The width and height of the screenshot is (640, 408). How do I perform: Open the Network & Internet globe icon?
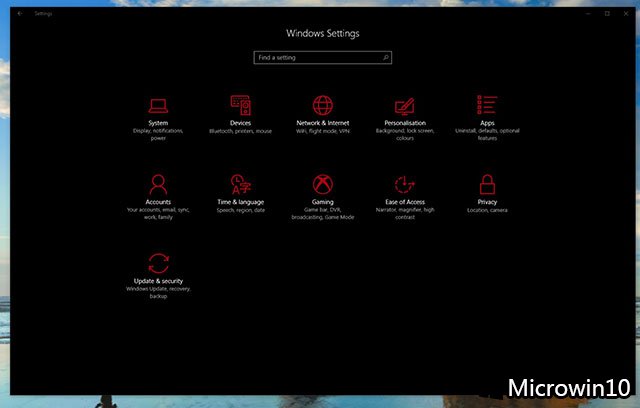pos(322,105)
